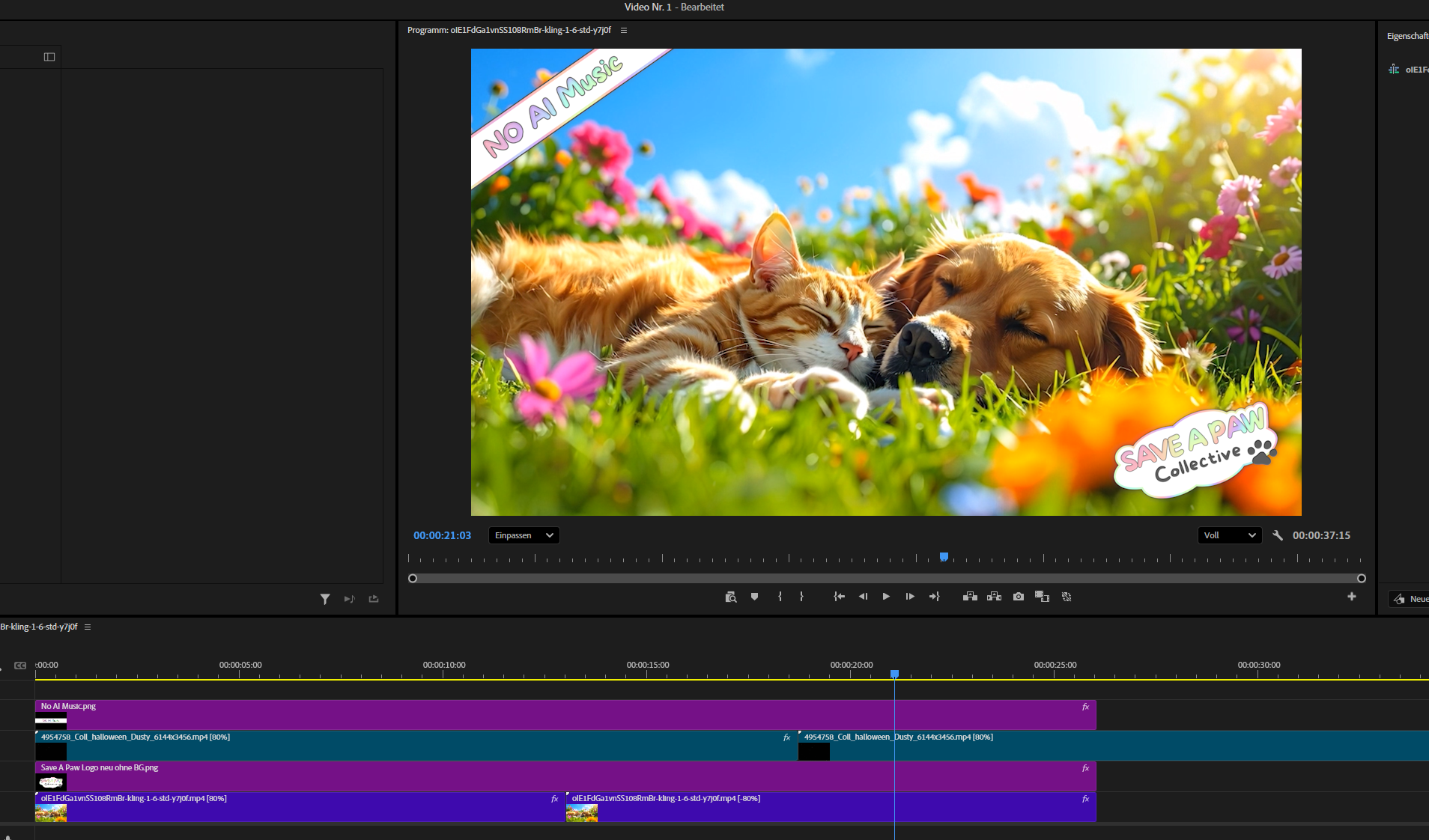This screenshot has width=1429, height=840.
Task: Click the Mark Out brace icon
Action: [801, 597]
